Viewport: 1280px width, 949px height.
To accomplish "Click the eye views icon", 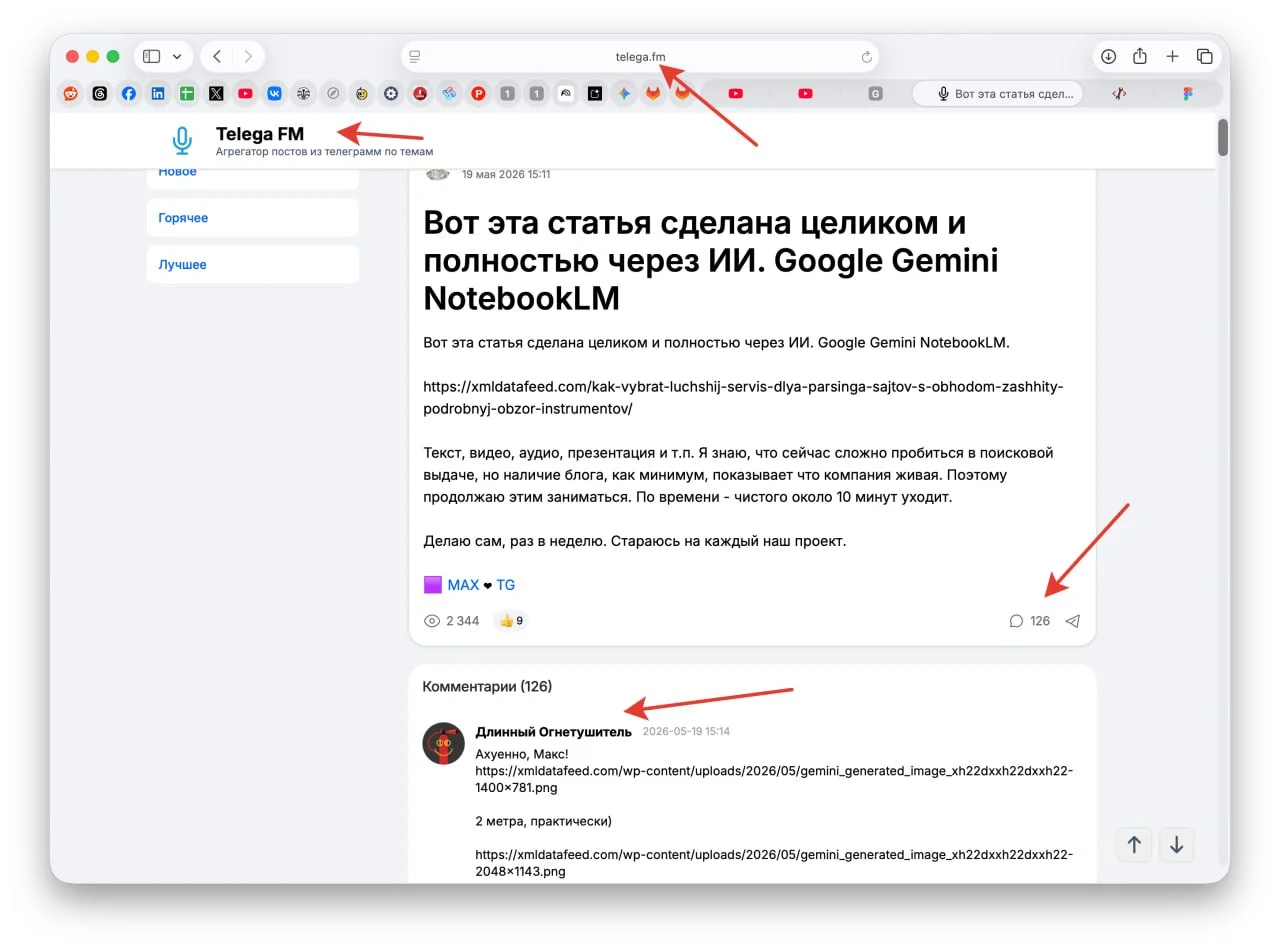I will click(432, 621).
